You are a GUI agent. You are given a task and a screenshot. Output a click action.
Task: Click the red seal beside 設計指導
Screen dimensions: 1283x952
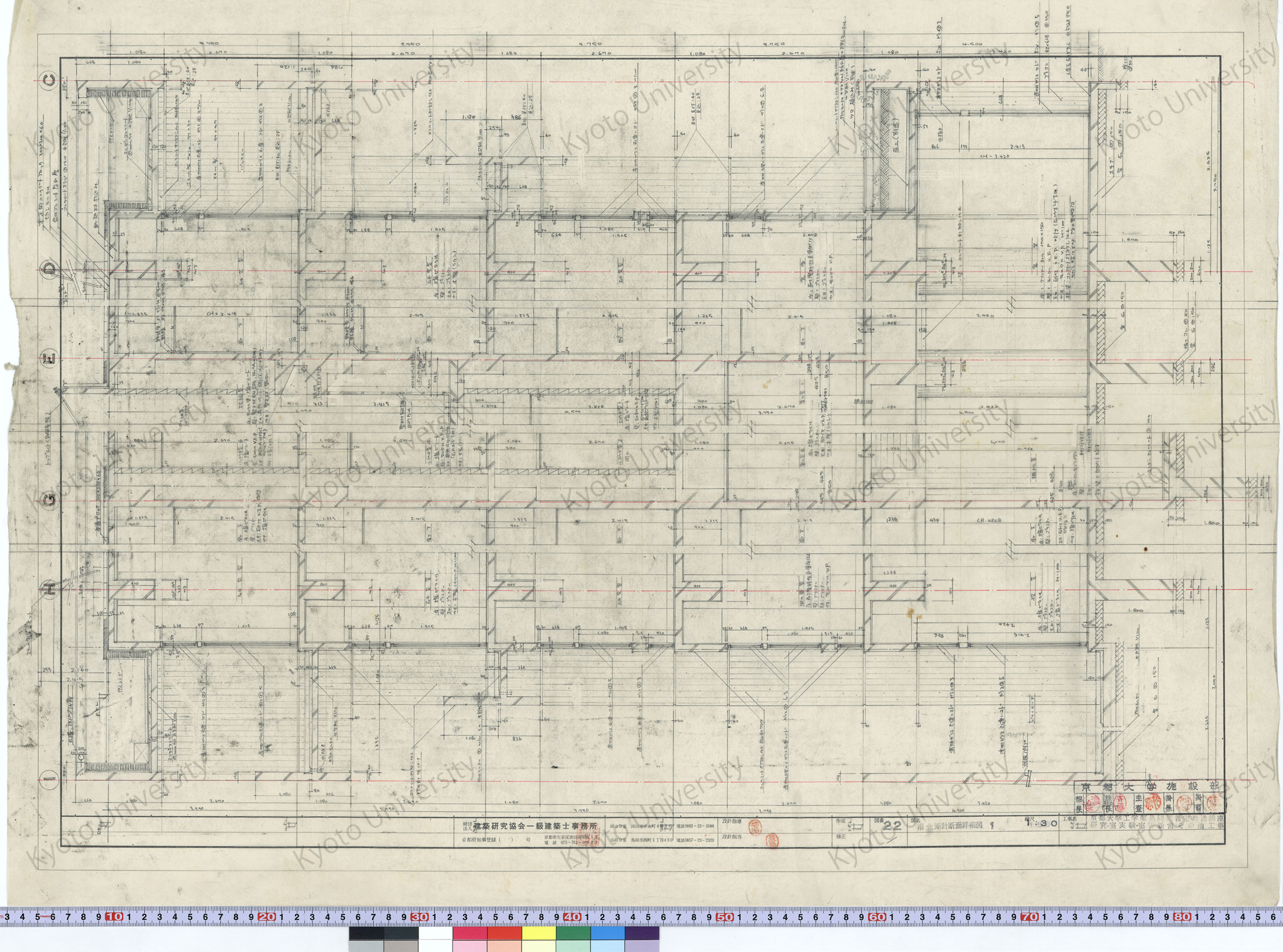pyautogui.click(x=755, y=828)
